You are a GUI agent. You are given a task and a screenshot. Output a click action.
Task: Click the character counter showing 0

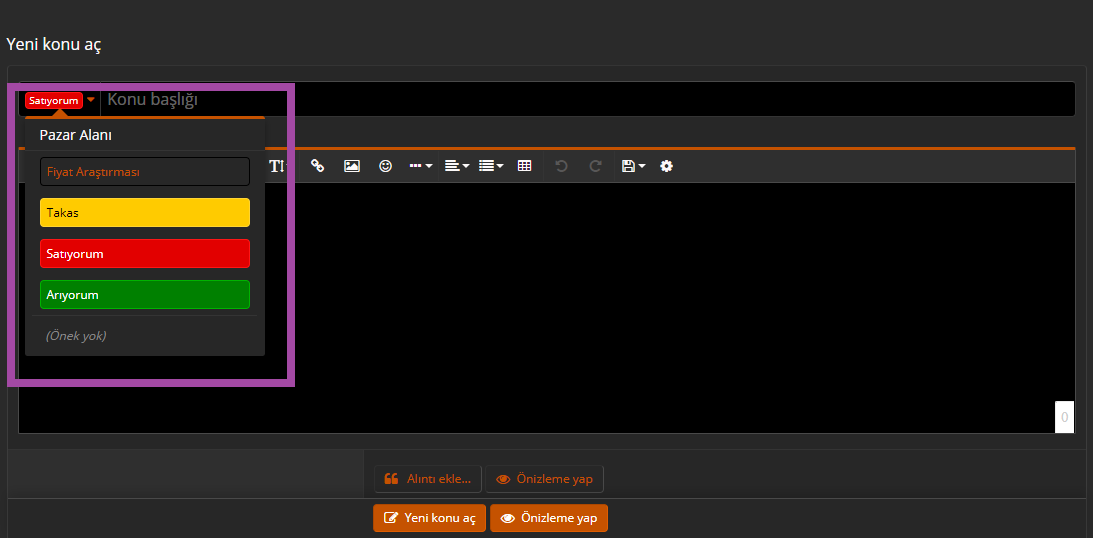tap(1064, 417)
